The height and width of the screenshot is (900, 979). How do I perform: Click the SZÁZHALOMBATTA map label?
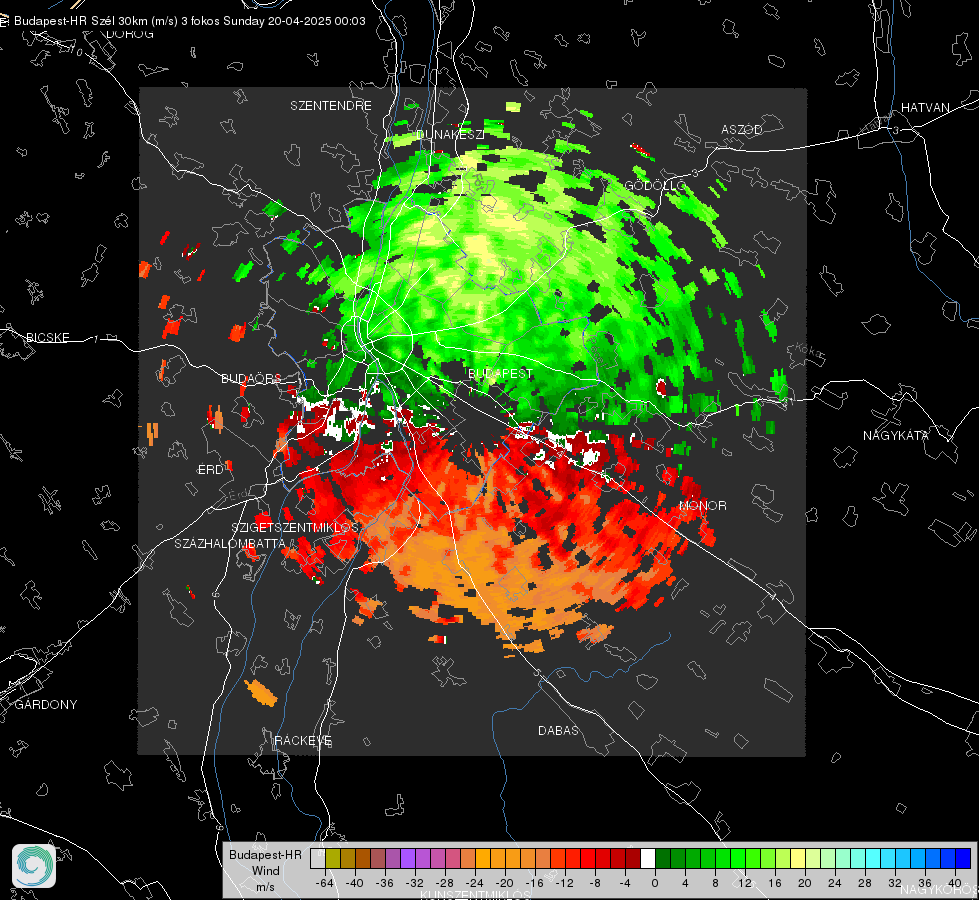pos(230,543)
